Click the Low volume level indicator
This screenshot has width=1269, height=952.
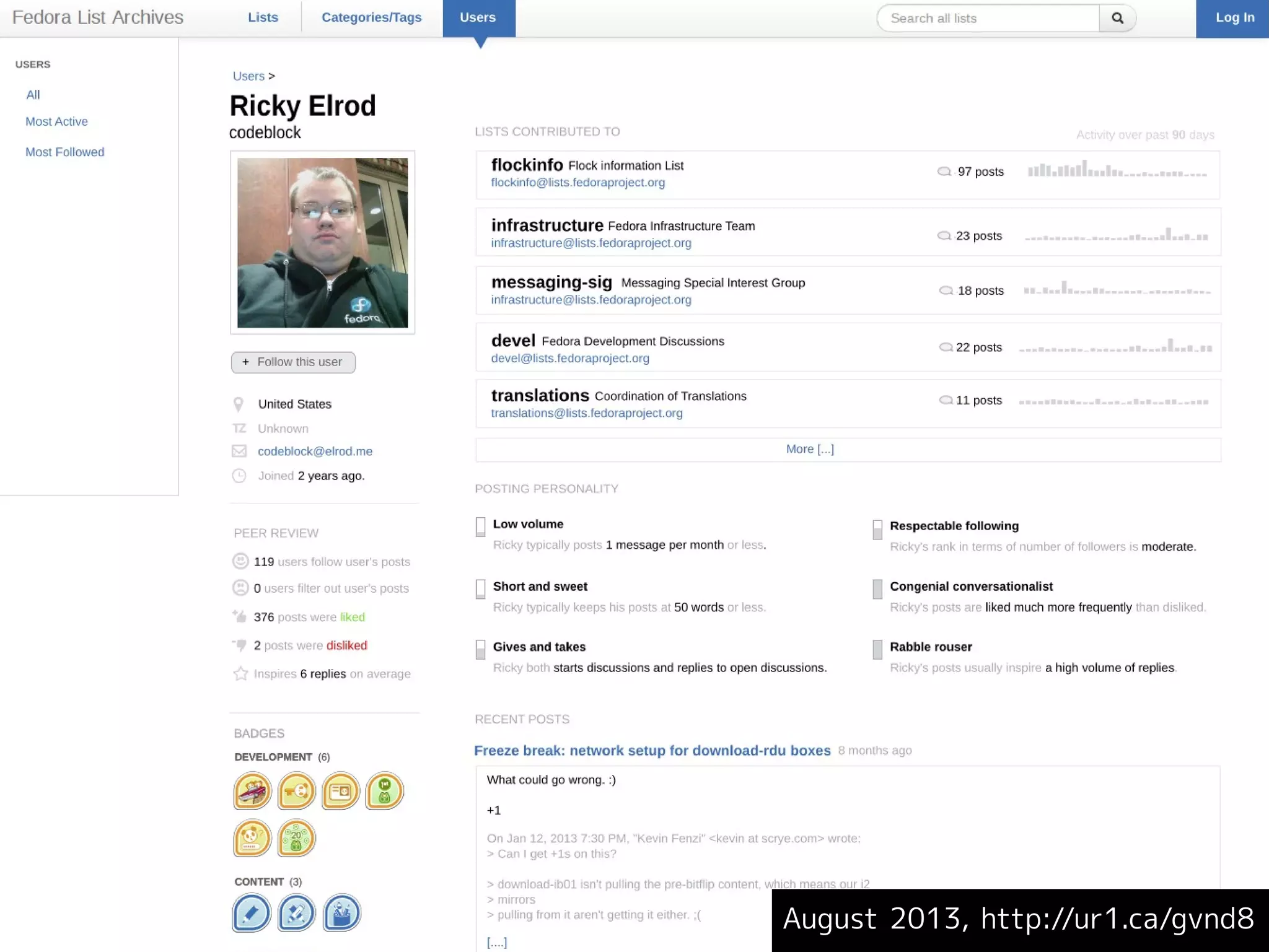point(480,526)
